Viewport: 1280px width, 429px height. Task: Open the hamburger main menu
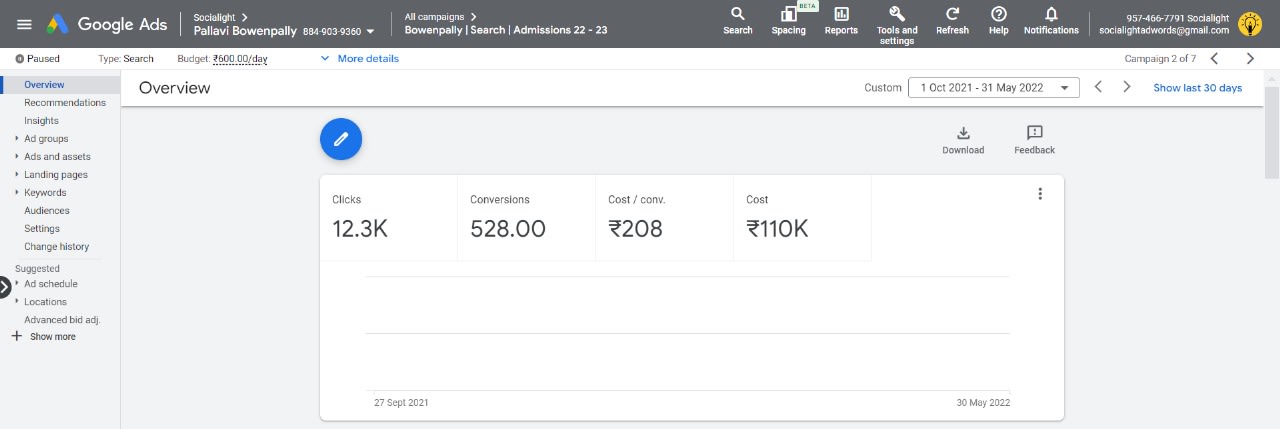coord(25,24)
